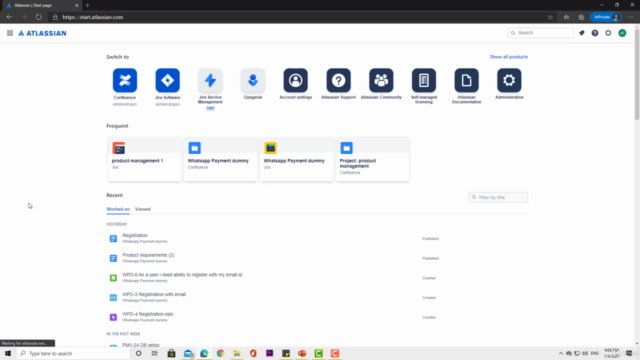640x360 pixels.
Task: Open browser favorites list icon
Action: pyautogui.click(x=566, y=17)
